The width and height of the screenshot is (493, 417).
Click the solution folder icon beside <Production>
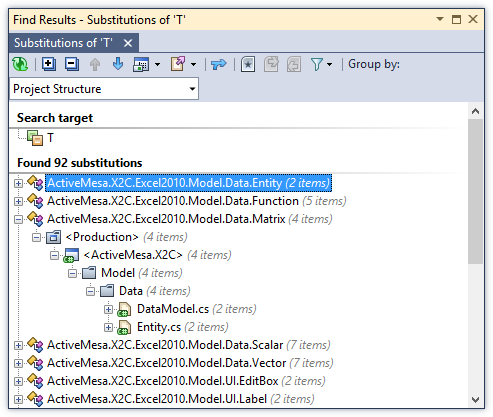tap(53, 237)
